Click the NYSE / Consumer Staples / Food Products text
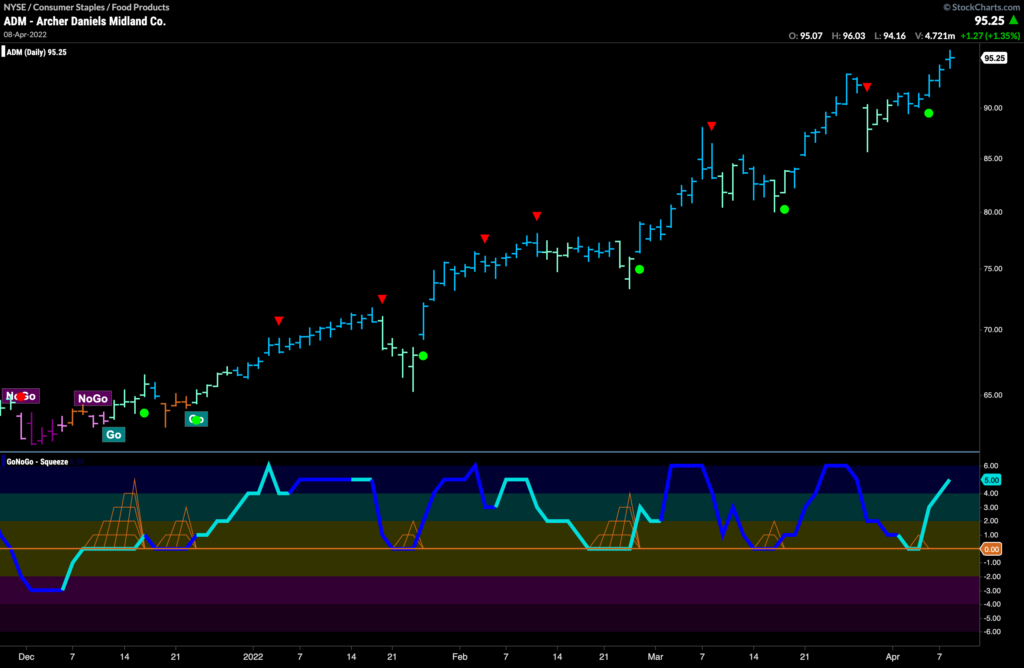 86,7
